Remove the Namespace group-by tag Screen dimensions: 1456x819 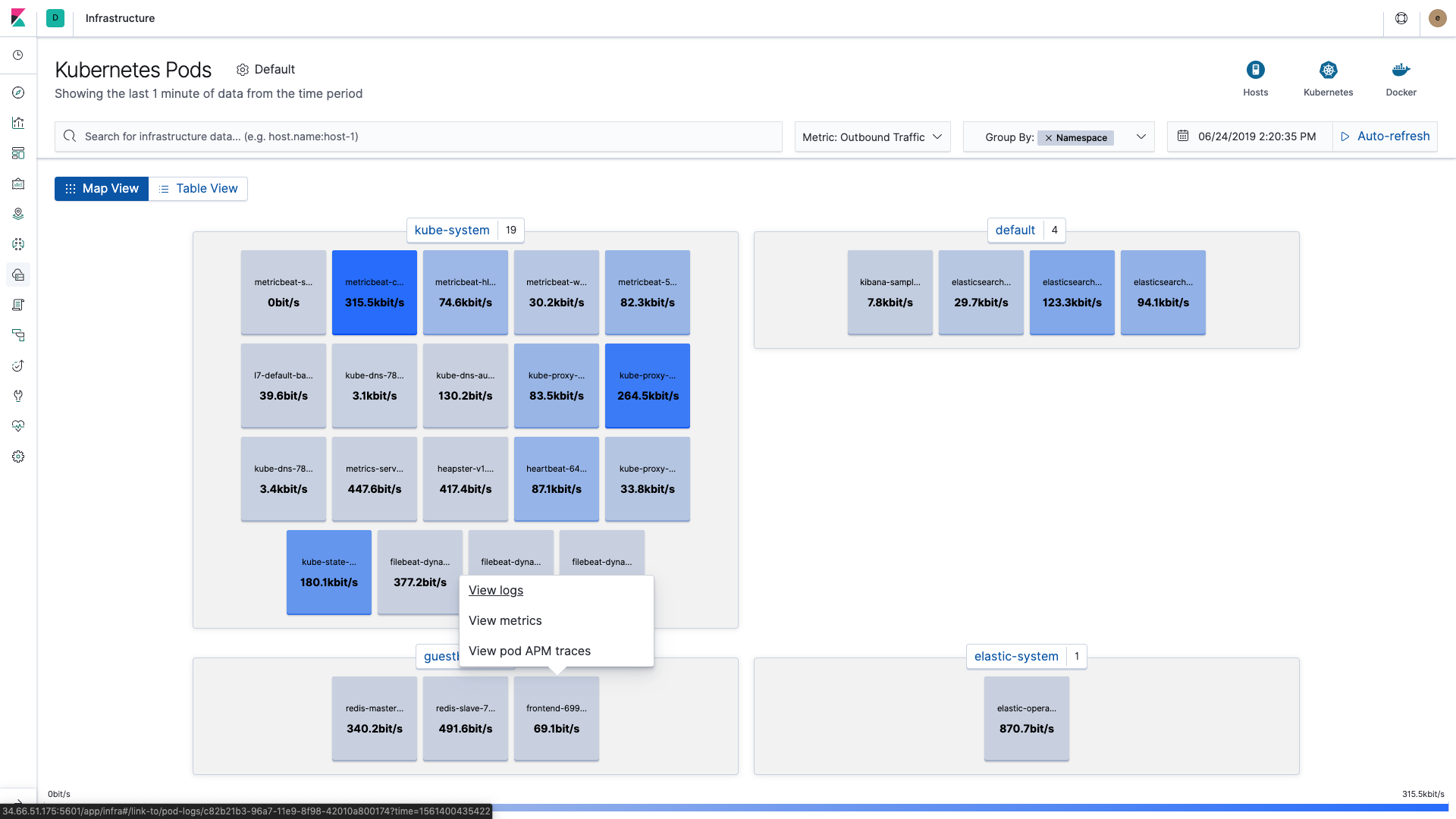tap(1049, 138)
